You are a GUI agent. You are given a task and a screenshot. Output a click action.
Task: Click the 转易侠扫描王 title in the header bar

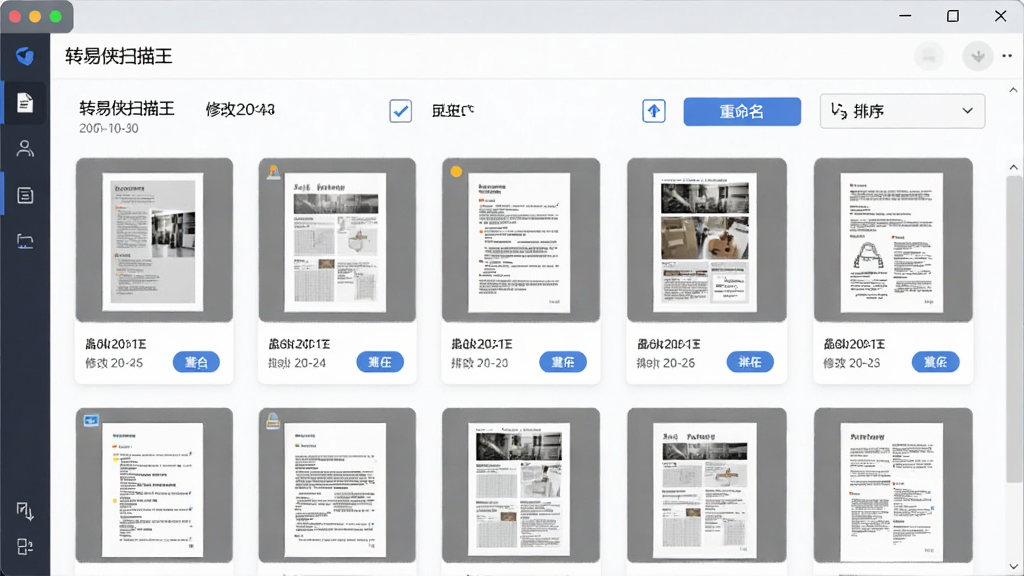118,56
